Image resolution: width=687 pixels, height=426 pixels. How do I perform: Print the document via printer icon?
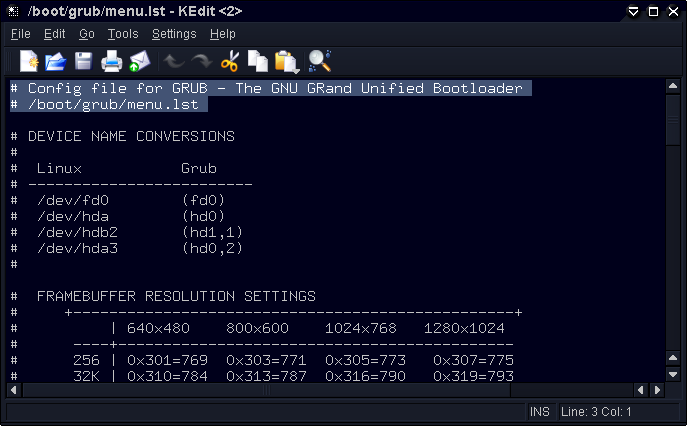(x=111, y=61)
